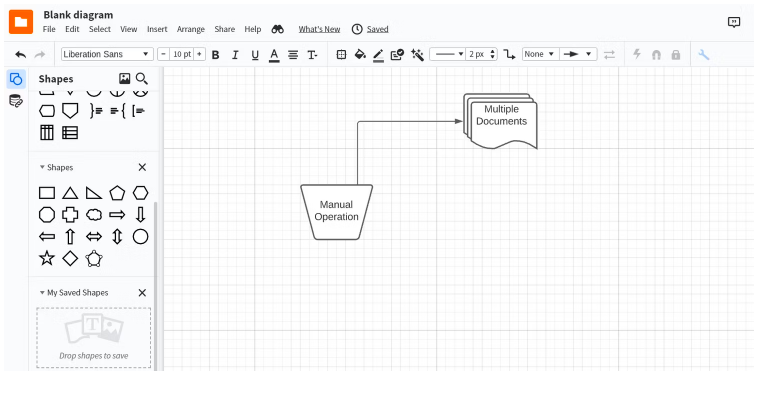Click the insert image icon in Shapes panel
778x395 pixels.
[125, 78]
